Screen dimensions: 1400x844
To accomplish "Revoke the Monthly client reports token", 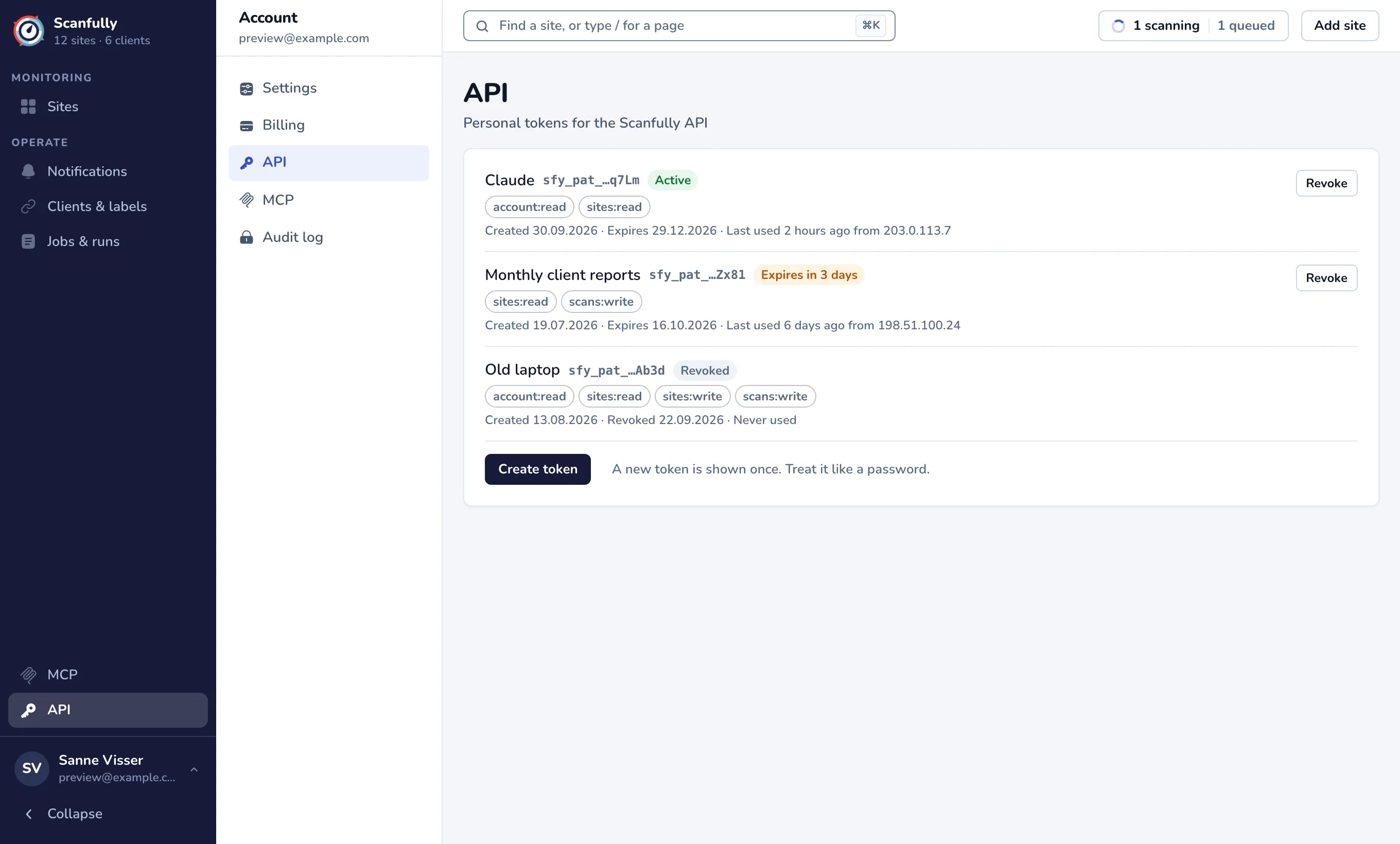I will click(x=1326, y=278).
